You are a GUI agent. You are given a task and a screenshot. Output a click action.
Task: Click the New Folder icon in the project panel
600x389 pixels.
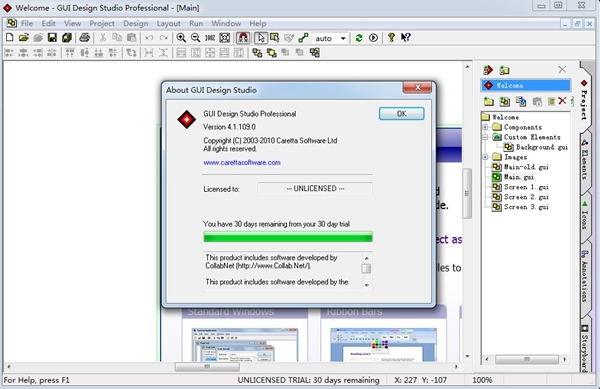[x=489, y=101]
